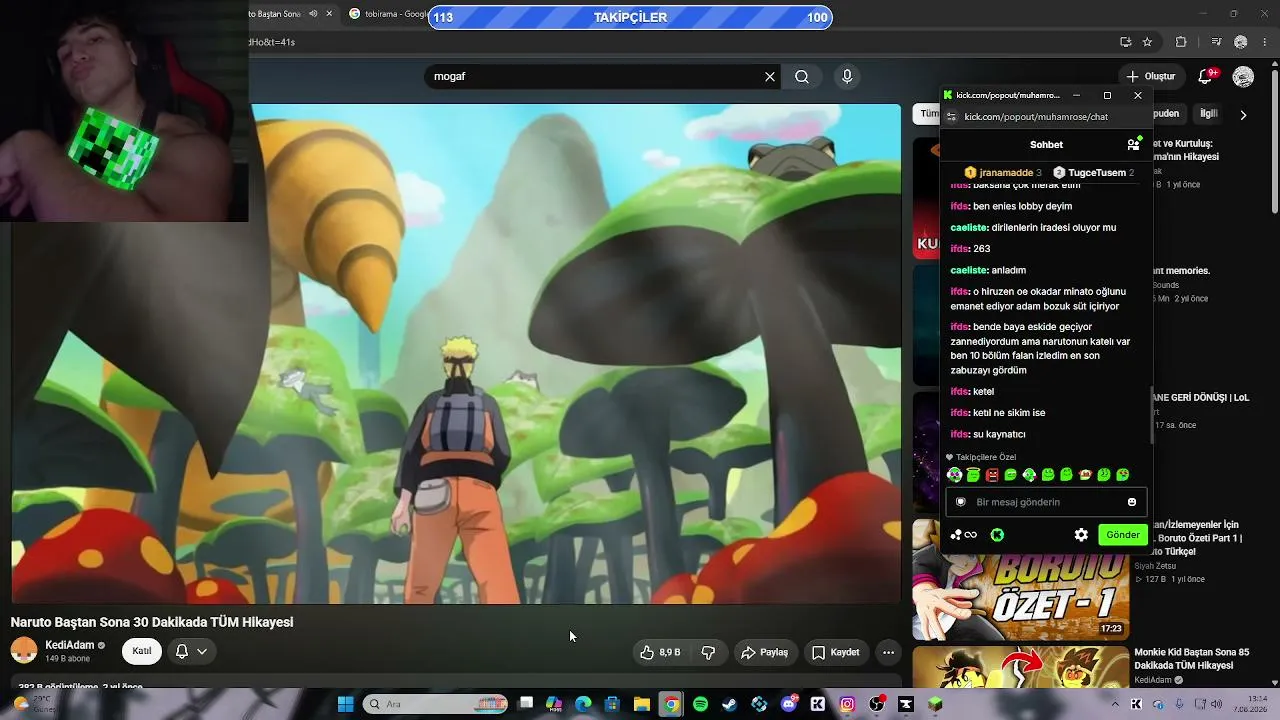Screen dimensions: 1280x720
Task: Show hidden system tray icons
Action: (x=1115, y=704)
